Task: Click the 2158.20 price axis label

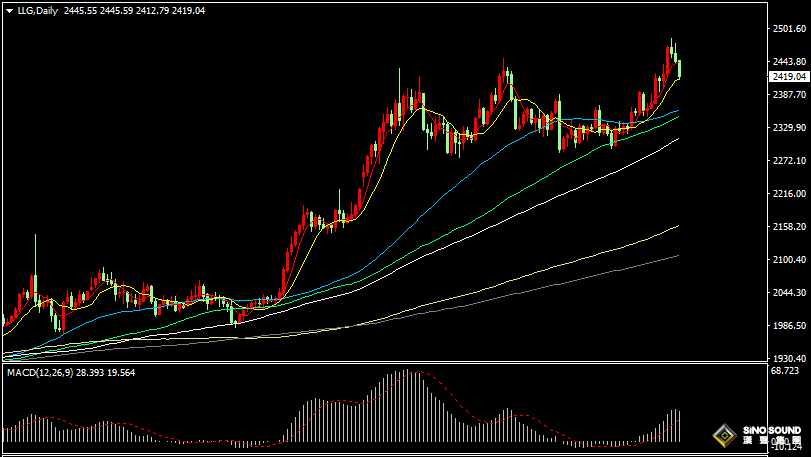Action: [x=789, y=227]
